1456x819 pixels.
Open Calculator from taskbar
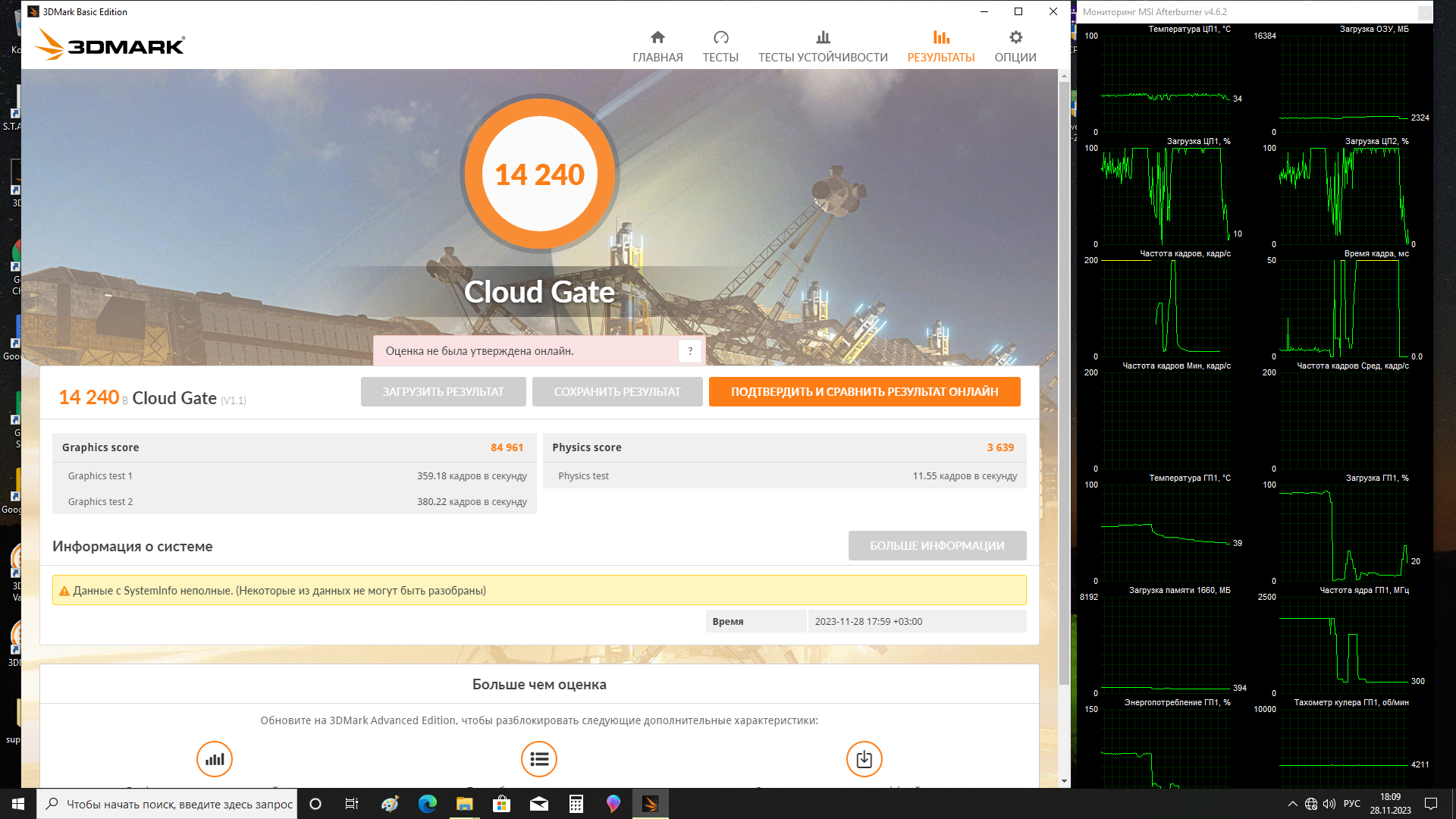point(576,804)
